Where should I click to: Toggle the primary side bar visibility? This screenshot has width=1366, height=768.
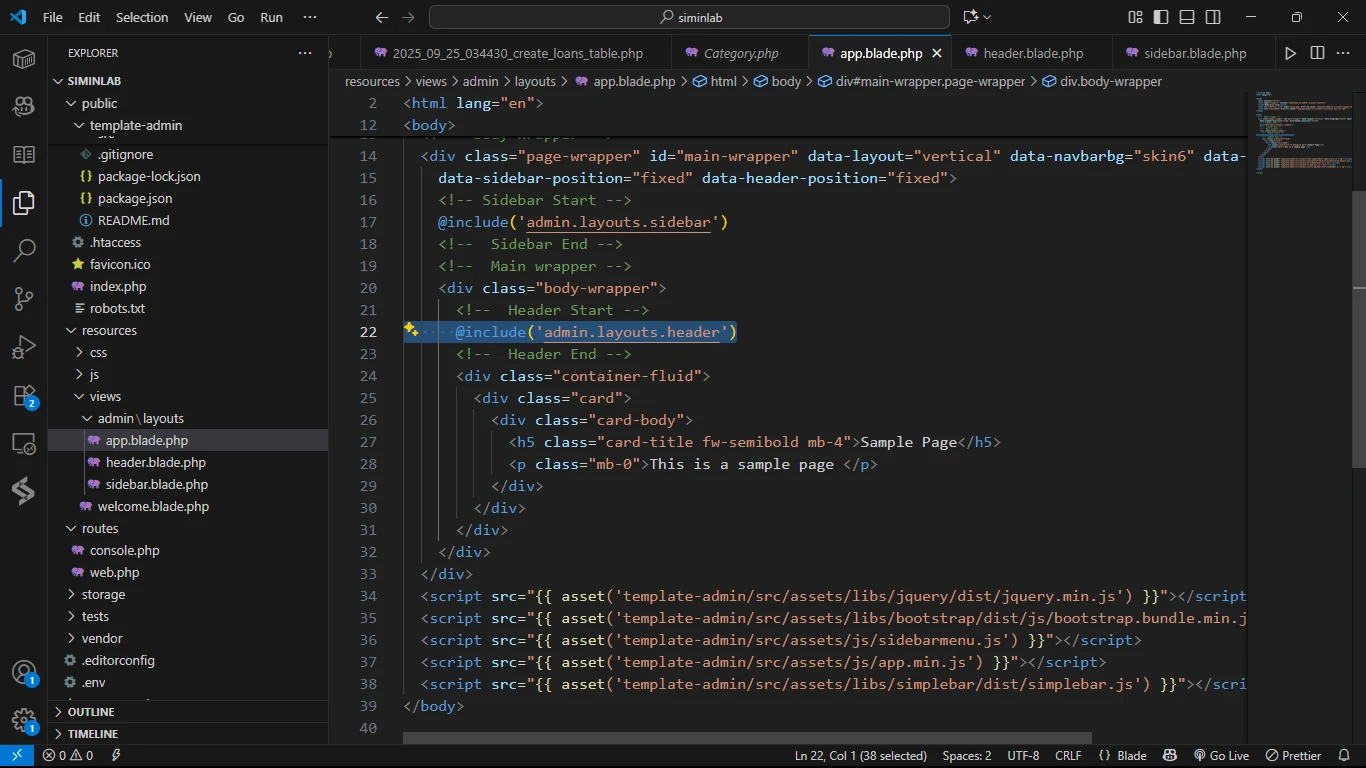point(1161,17)
